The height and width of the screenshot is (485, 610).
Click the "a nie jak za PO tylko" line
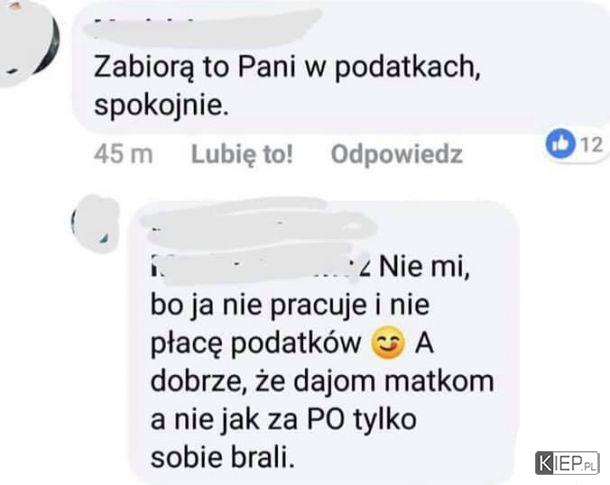[283, 420]
